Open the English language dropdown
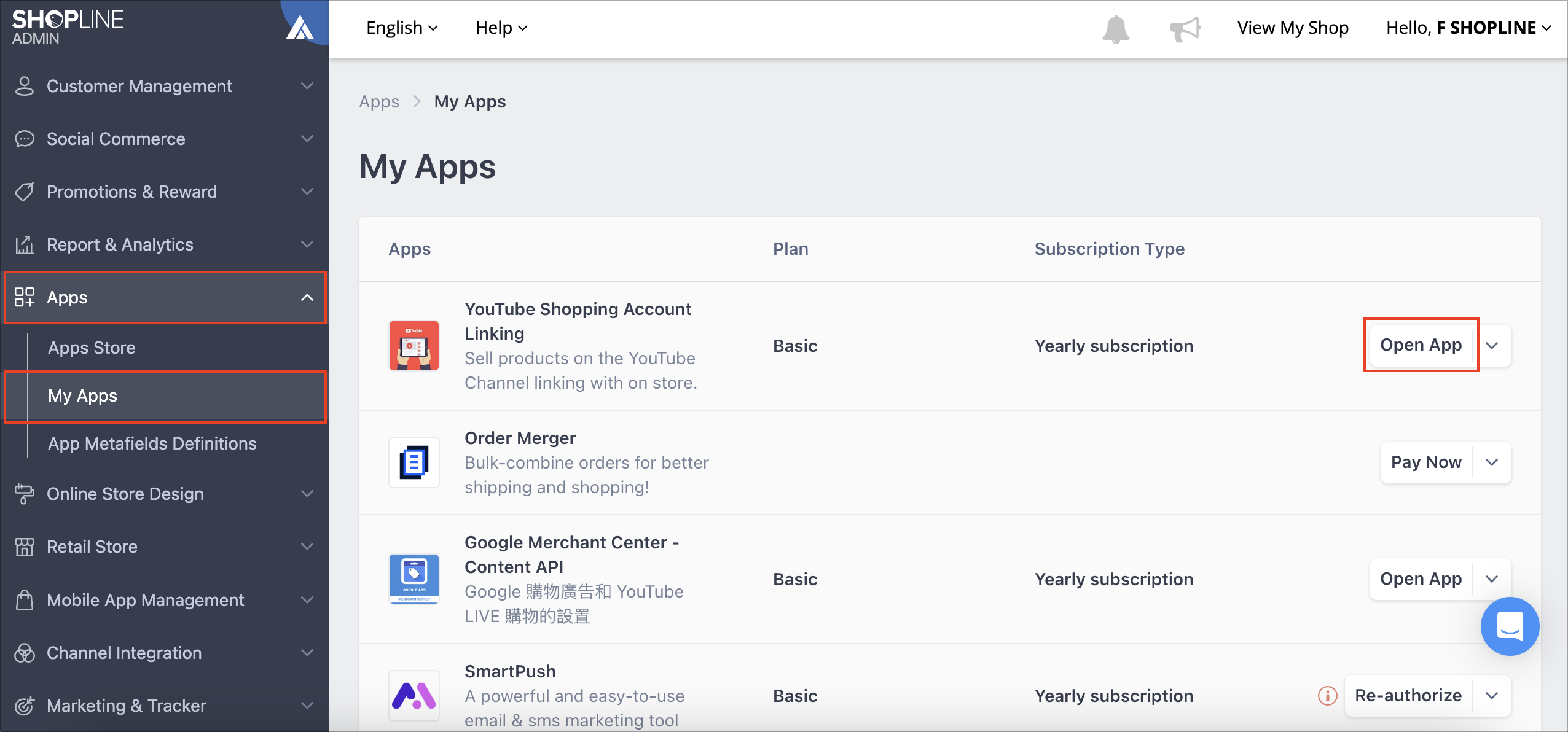 coord(402,28)
